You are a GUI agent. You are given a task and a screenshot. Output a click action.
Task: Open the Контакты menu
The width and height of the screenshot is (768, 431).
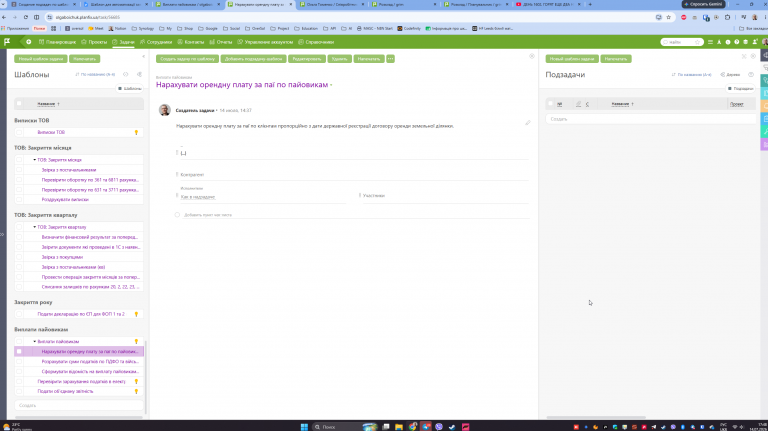click(x=191, y=42)
